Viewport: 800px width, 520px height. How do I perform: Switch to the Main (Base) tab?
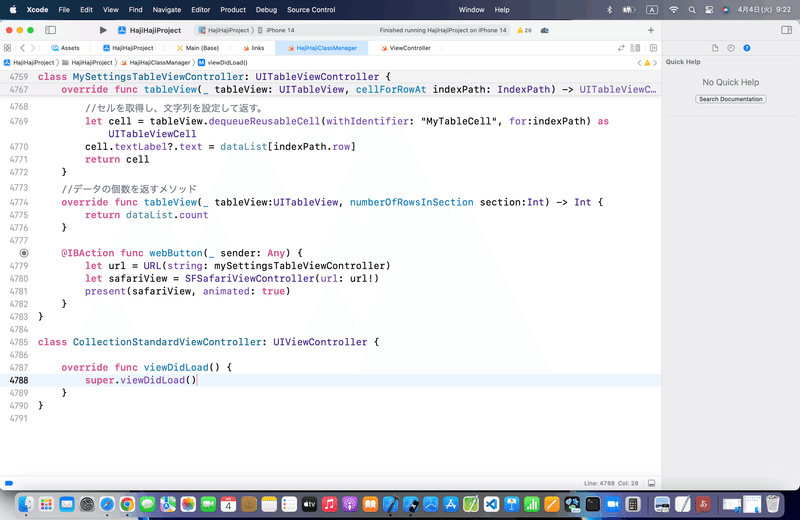coord(197,48)
